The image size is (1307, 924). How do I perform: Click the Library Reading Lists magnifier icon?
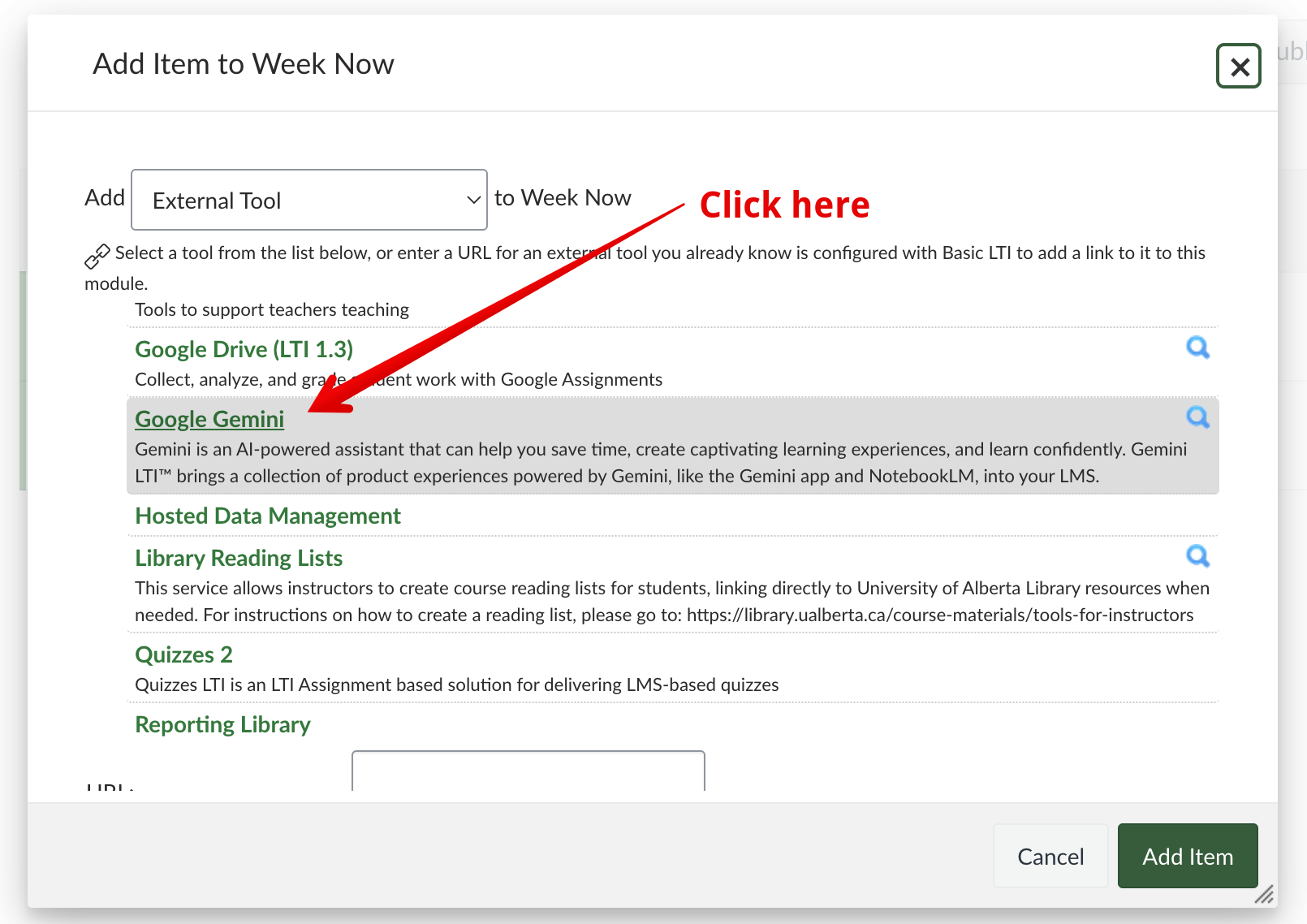(x=1197, y=556)
